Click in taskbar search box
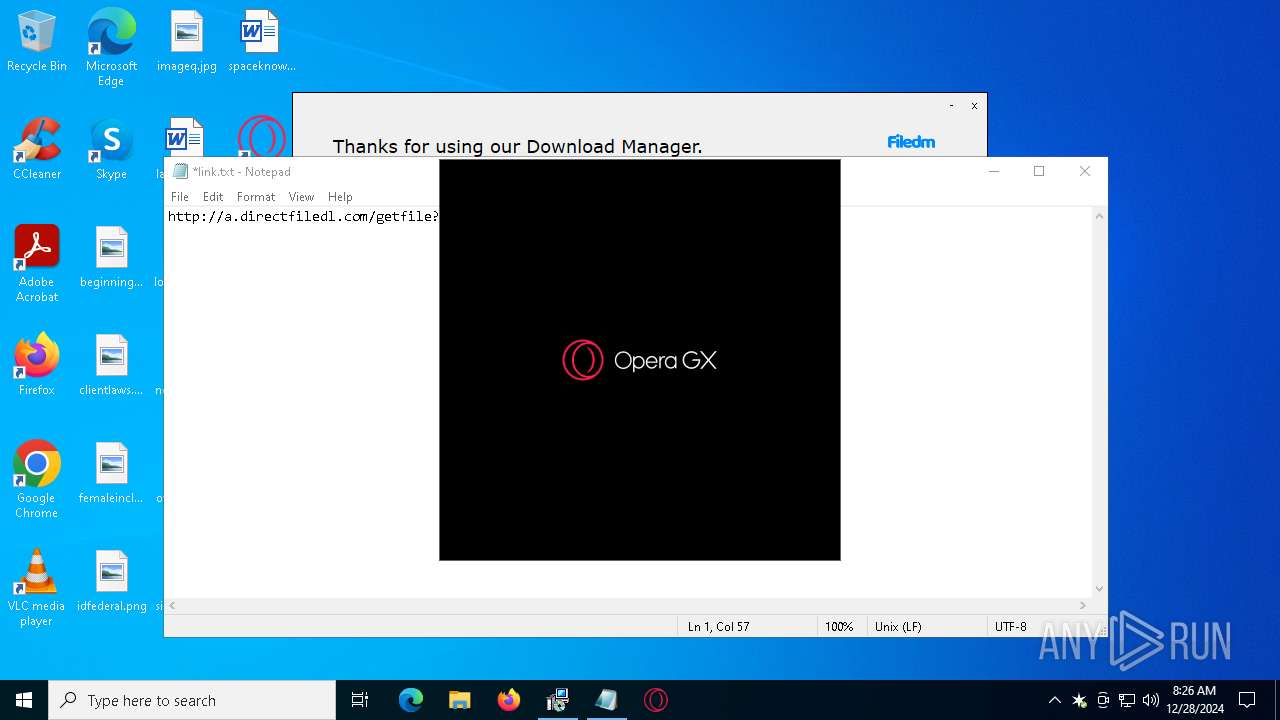 (x=192, y=700)
